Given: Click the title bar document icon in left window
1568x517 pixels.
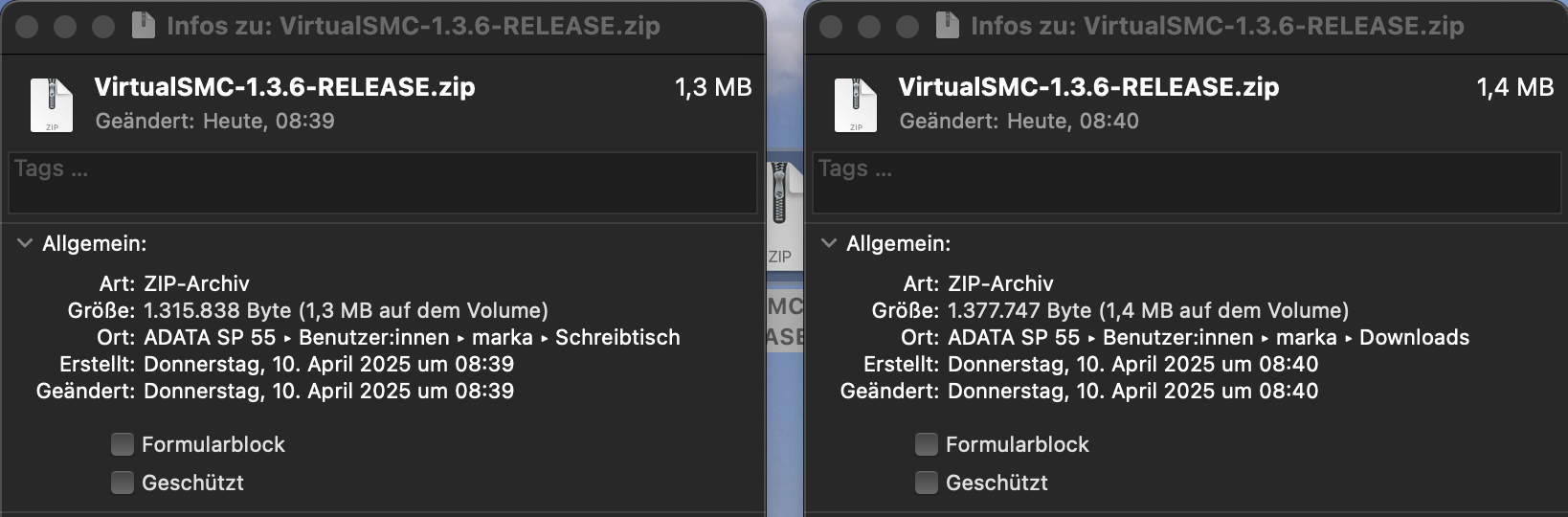Looking at the screenshot, I should [144, 25].
